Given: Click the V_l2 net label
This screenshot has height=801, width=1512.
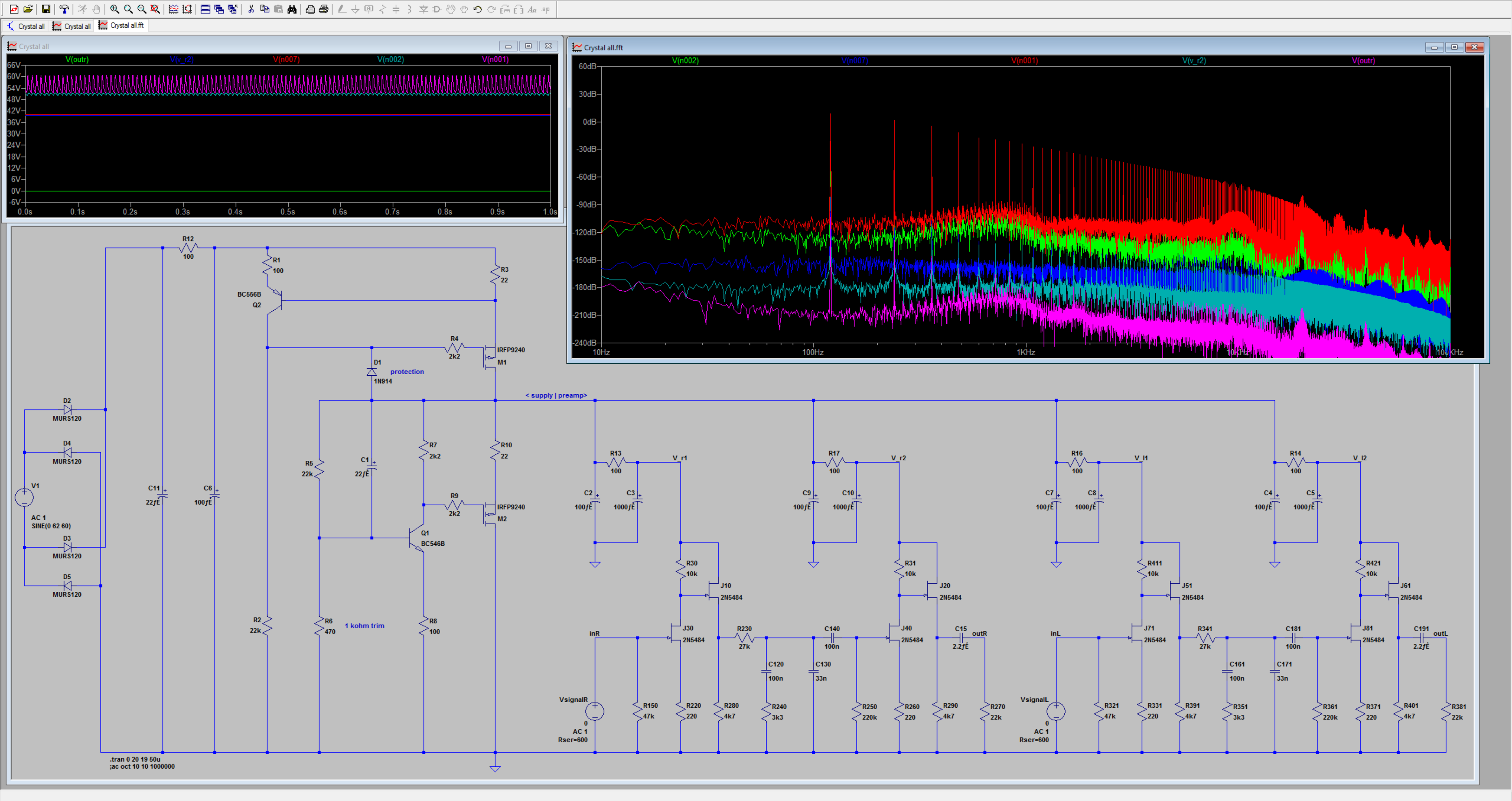Looking at the screenshot, I should click(x=1359, y=458).
